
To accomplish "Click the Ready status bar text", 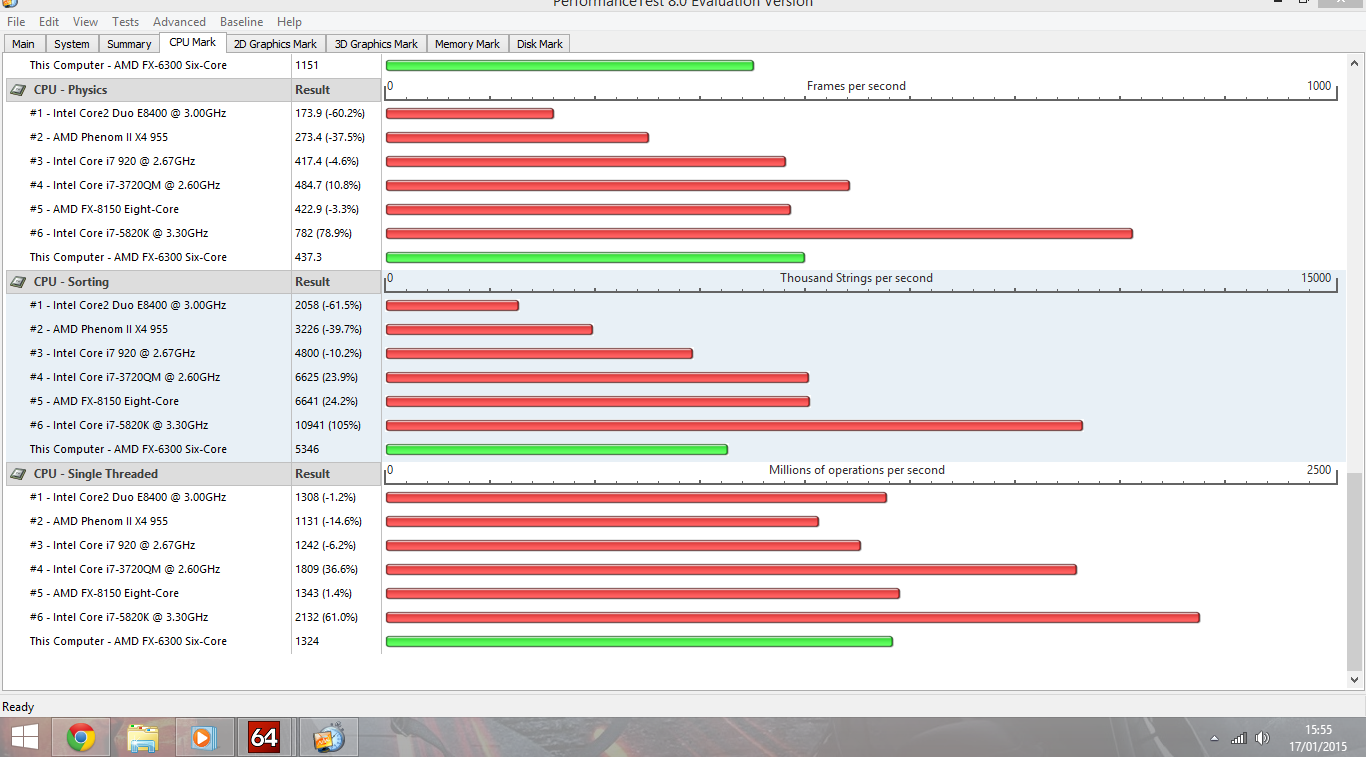I will pos(18,707).
